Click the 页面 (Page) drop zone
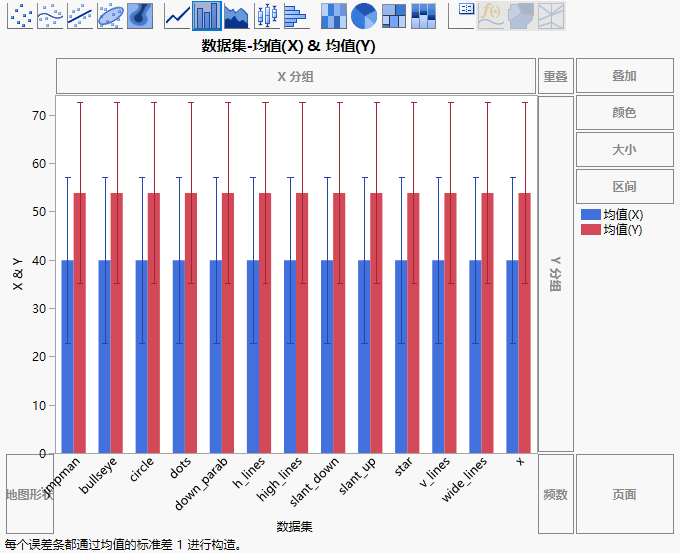 [x=624, y=494]
